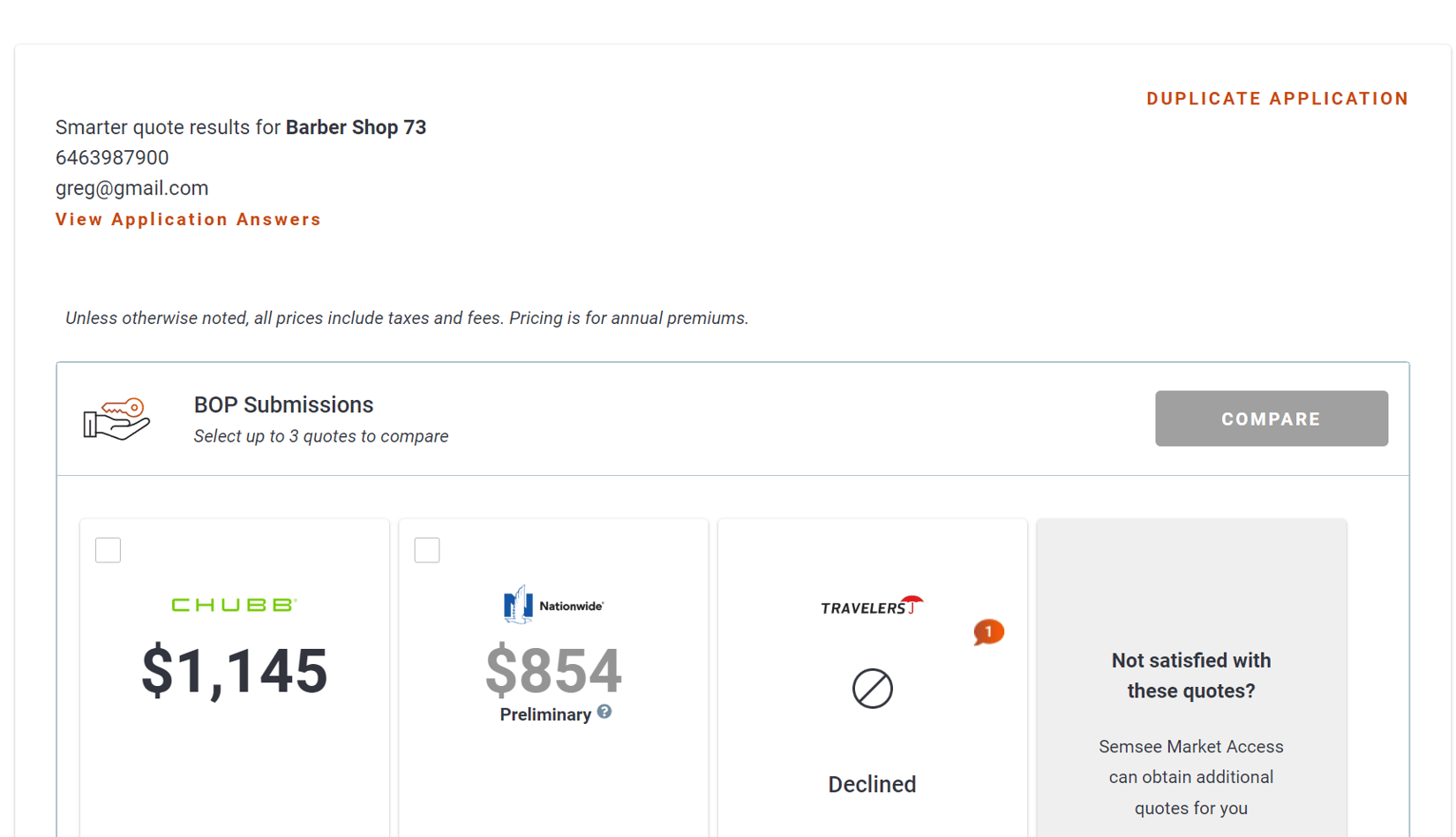Tick the Nationwide quote checkbox
Viewport: 1456px width, 837px height.
pyautogui.click(x=427, y=550)
